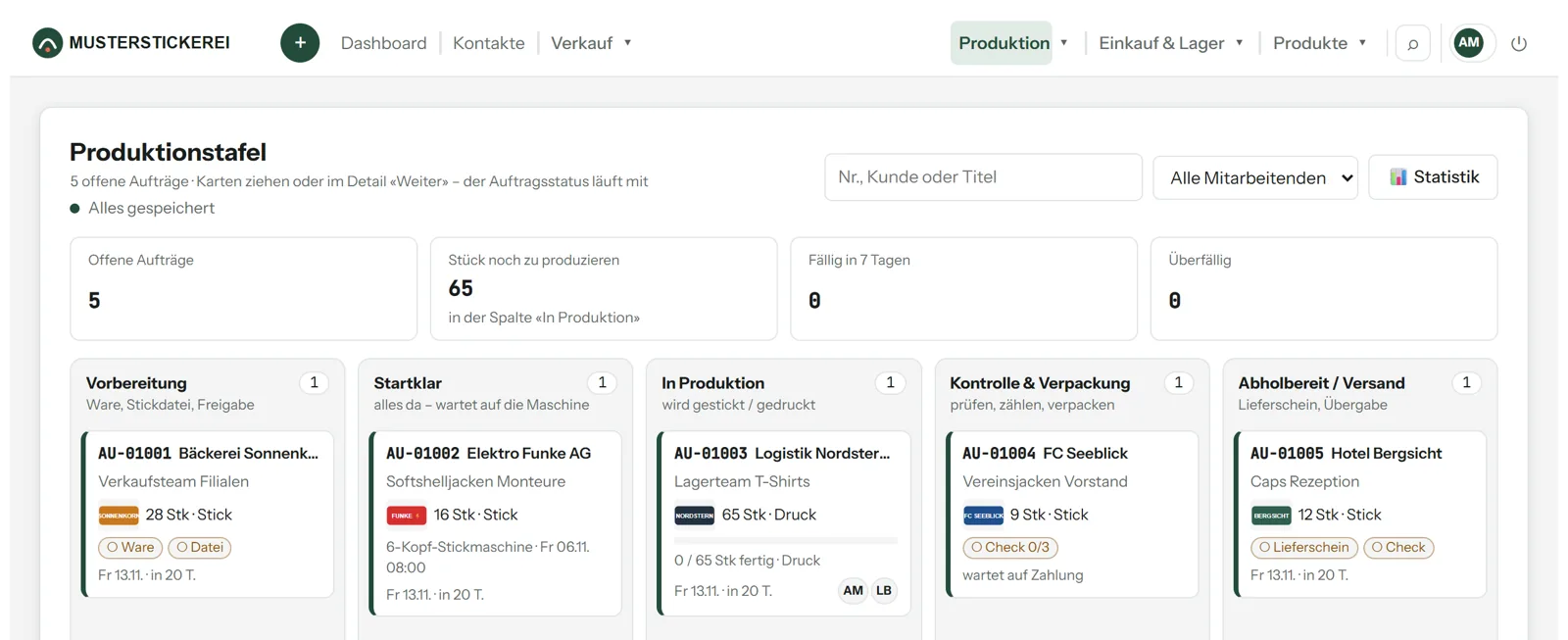Click the count badge of Startklar column
1568x640 pixels.
[x=603, y=382]
